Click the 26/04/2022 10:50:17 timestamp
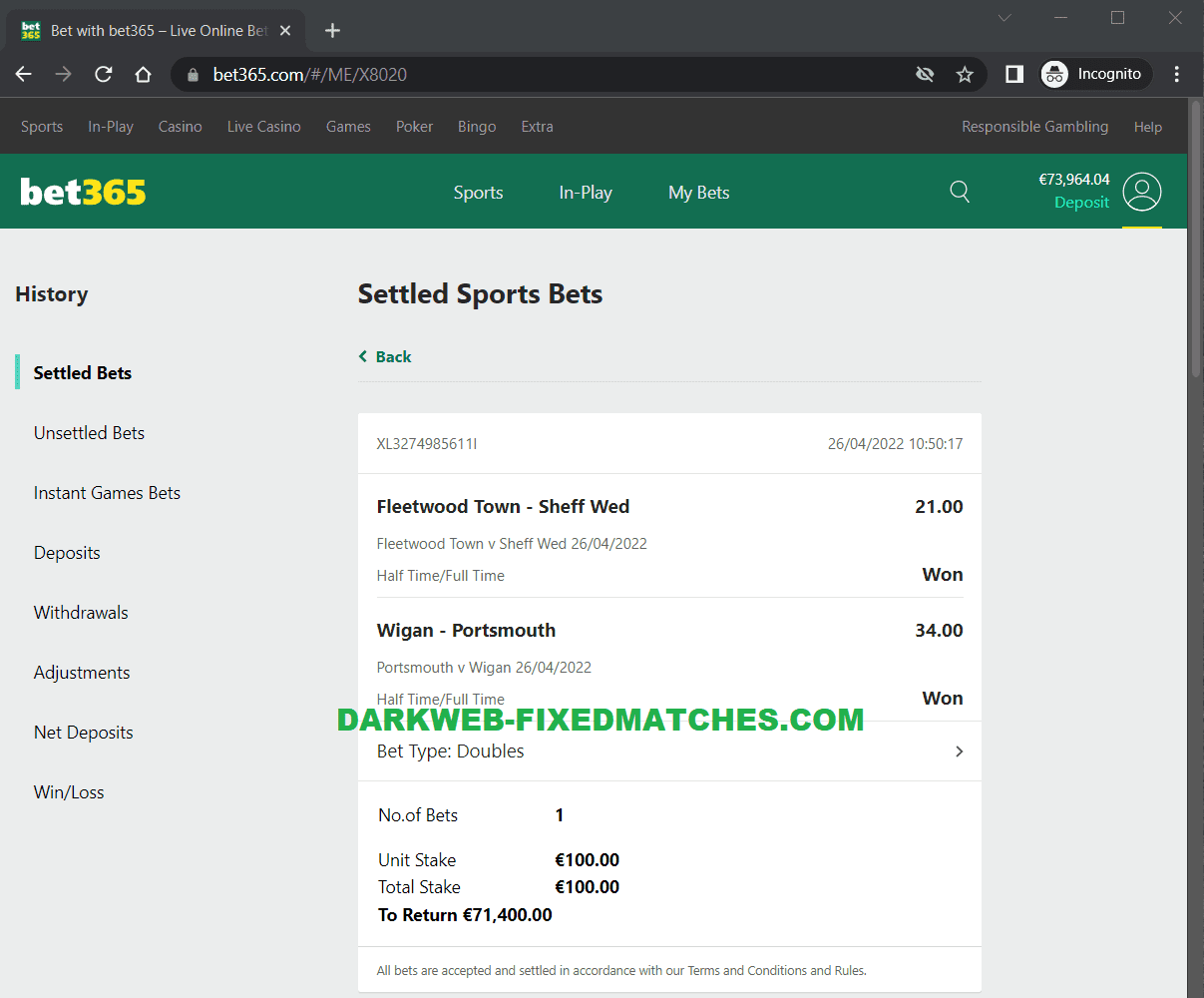 tap(895, 444)
